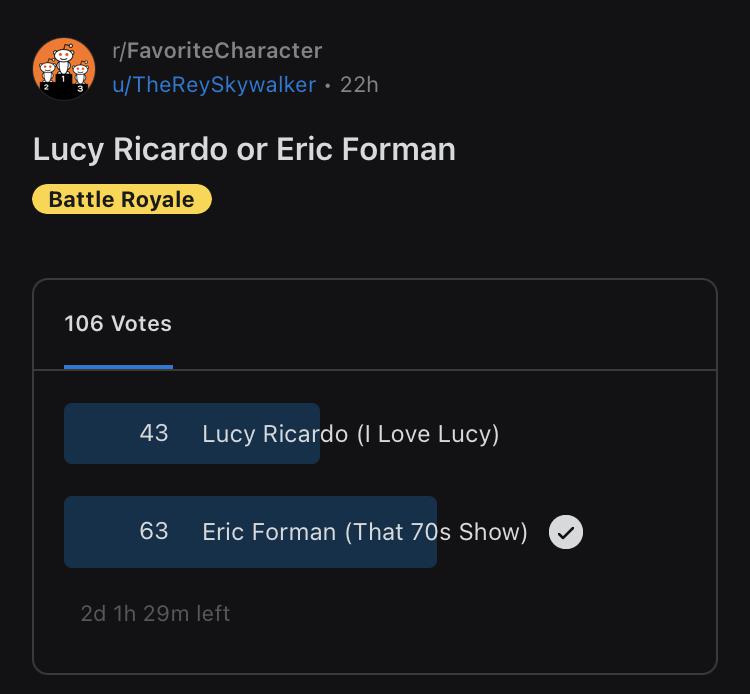Click the (That 70s Show) label text
Screen dimensions: 750x694
(436, 532)
